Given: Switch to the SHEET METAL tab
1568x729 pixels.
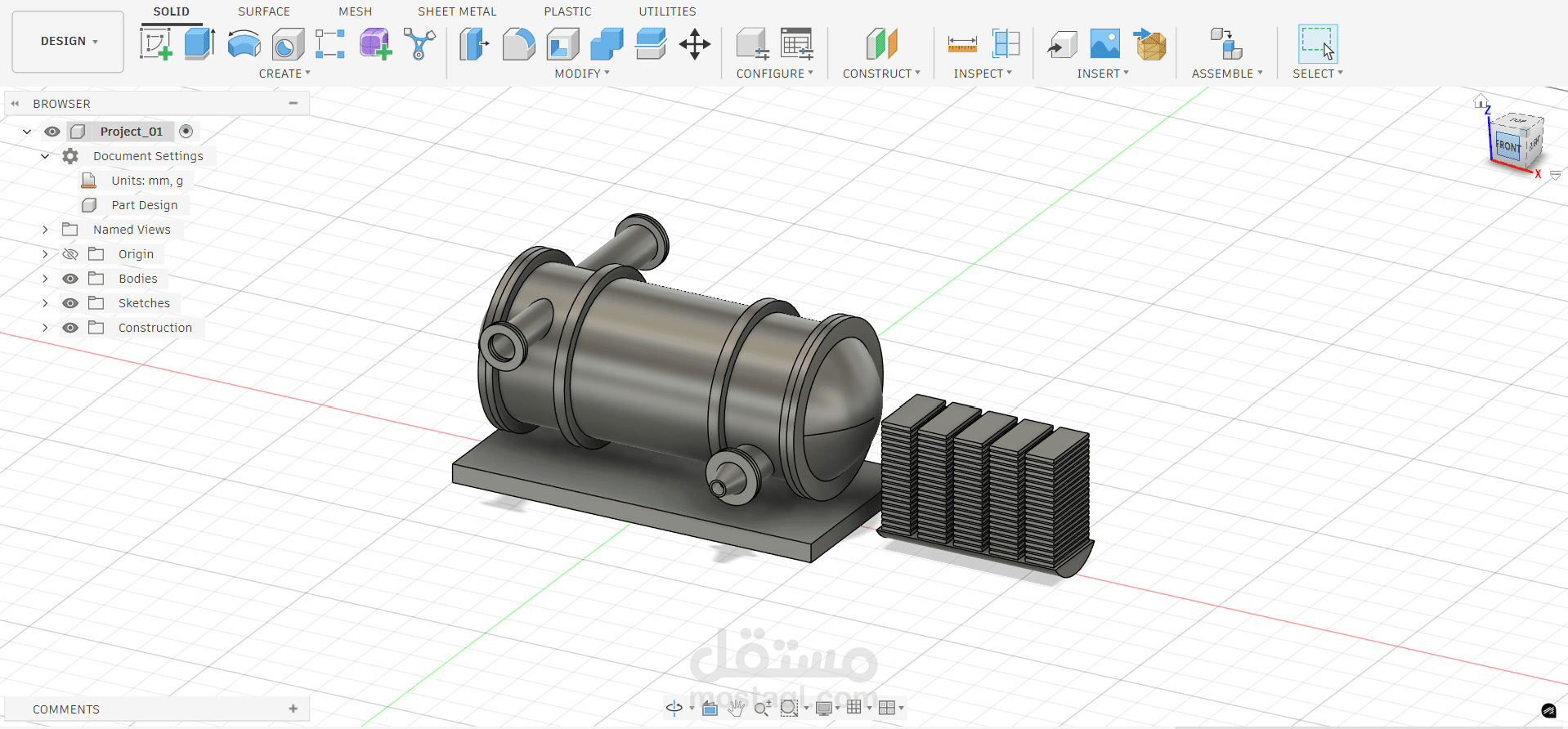Looking at the screenshot, I should tap(457, 11).
